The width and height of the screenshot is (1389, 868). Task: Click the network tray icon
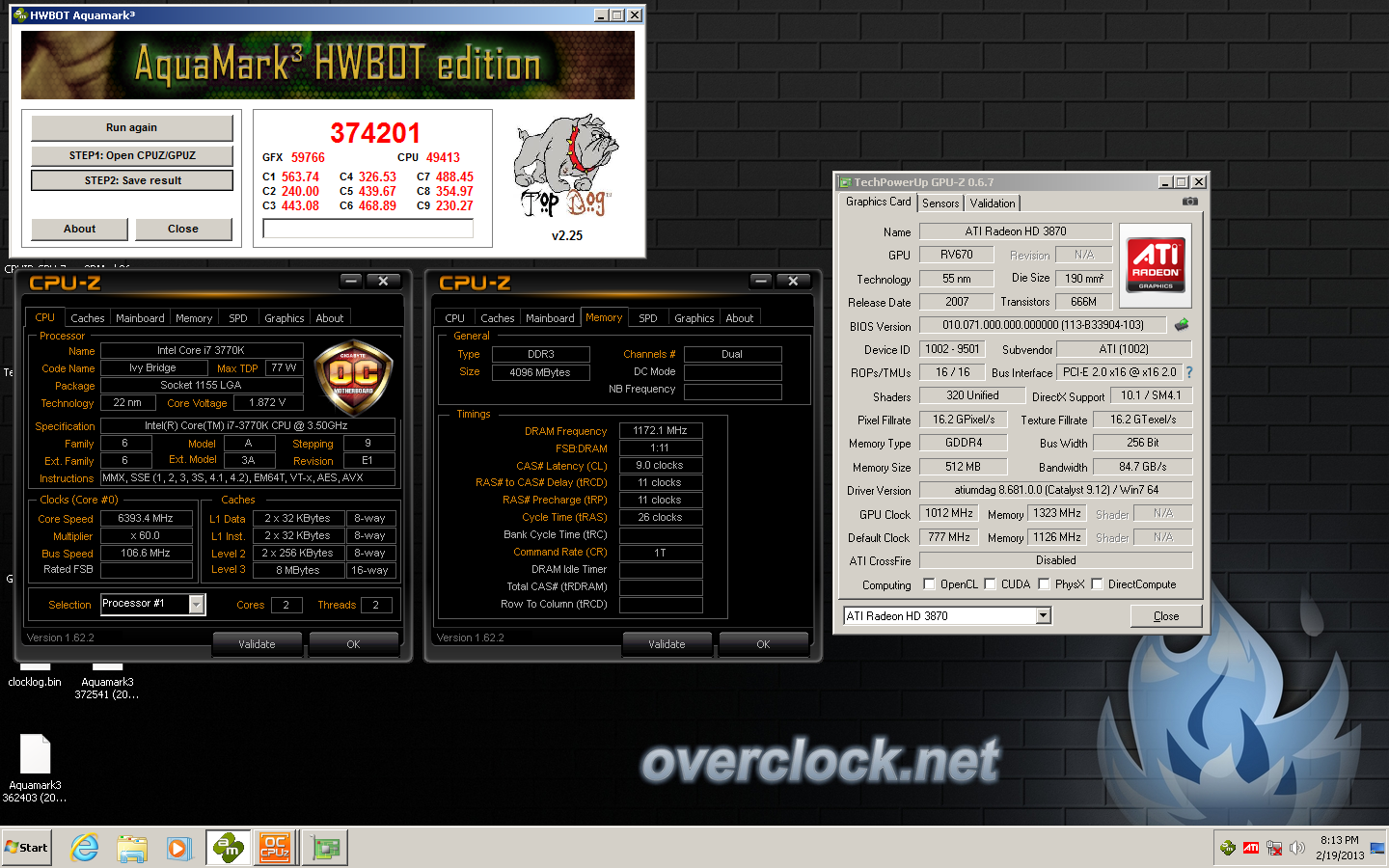coord(1274,849)
